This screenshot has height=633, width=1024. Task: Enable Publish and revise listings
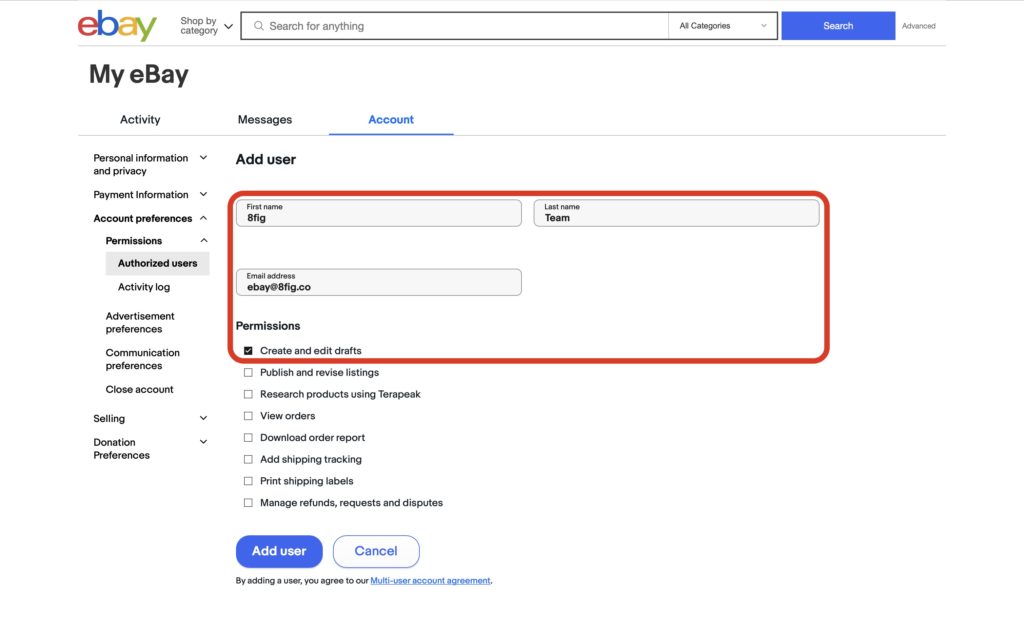248,372
